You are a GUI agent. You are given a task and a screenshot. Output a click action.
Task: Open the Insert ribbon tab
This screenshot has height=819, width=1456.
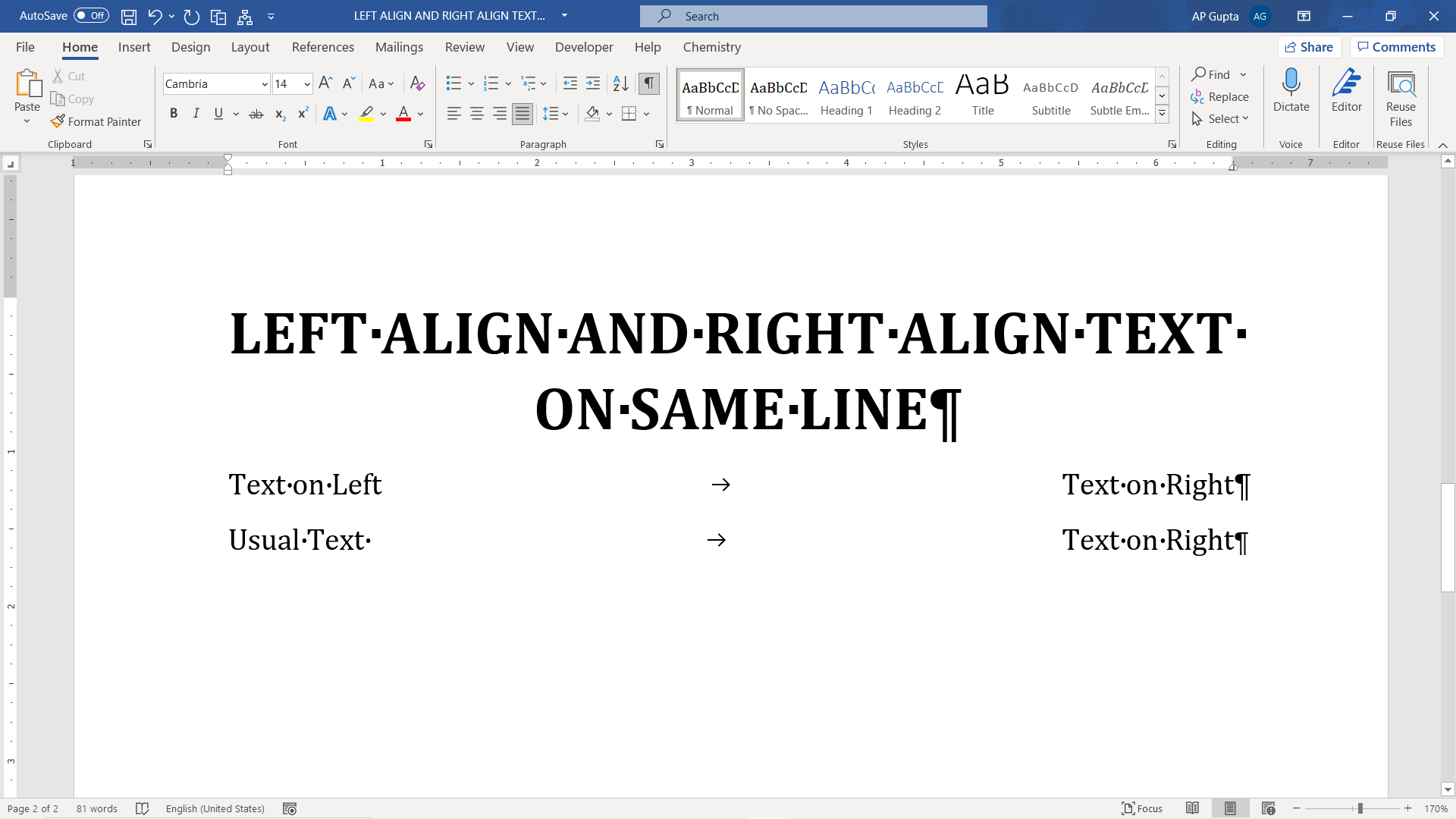coord(134,47)
